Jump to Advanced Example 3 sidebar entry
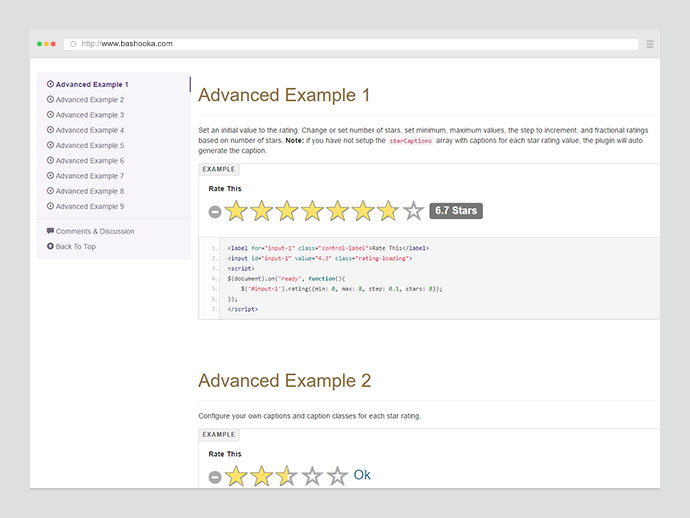 pyautogui.click(x=85, y=114)
